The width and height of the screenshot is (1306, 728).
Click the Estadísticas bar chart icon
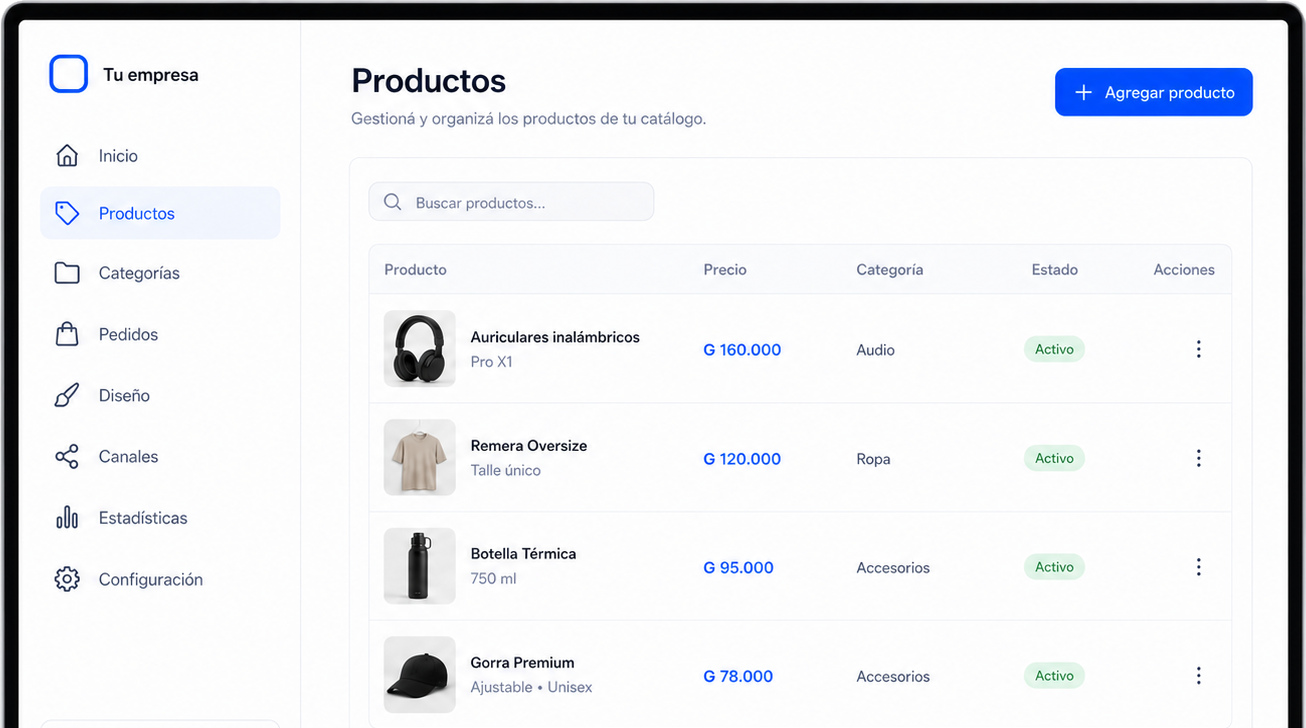67,517
